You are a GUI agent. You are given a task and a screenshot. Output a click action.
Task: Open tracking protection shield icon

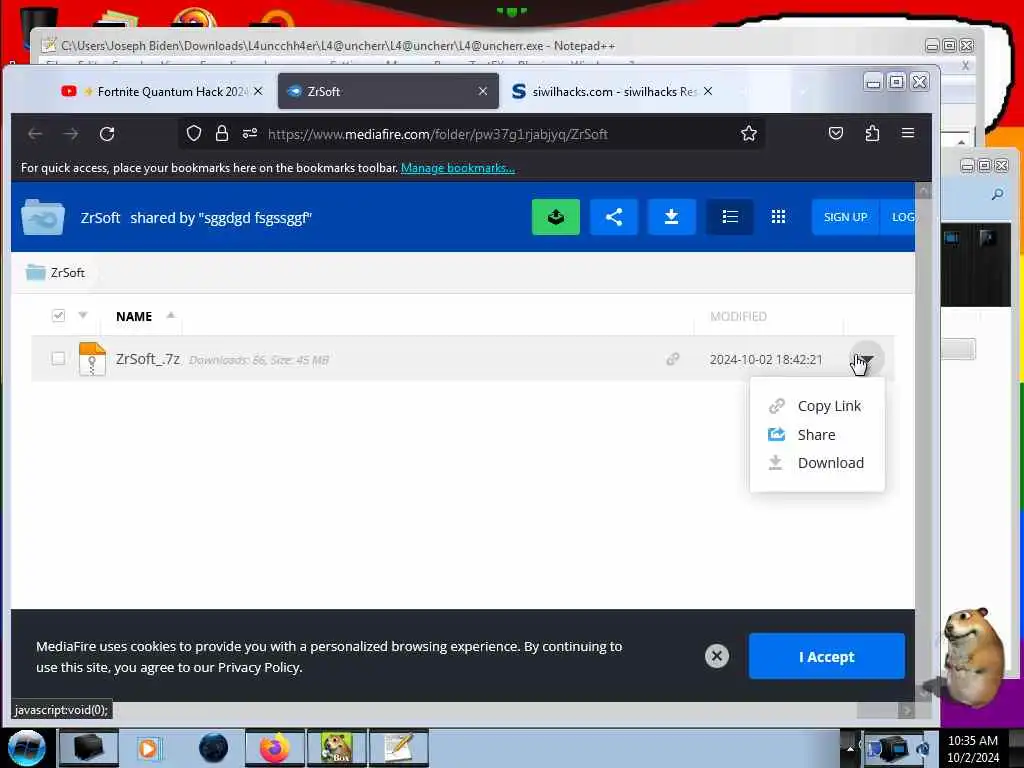194,134
